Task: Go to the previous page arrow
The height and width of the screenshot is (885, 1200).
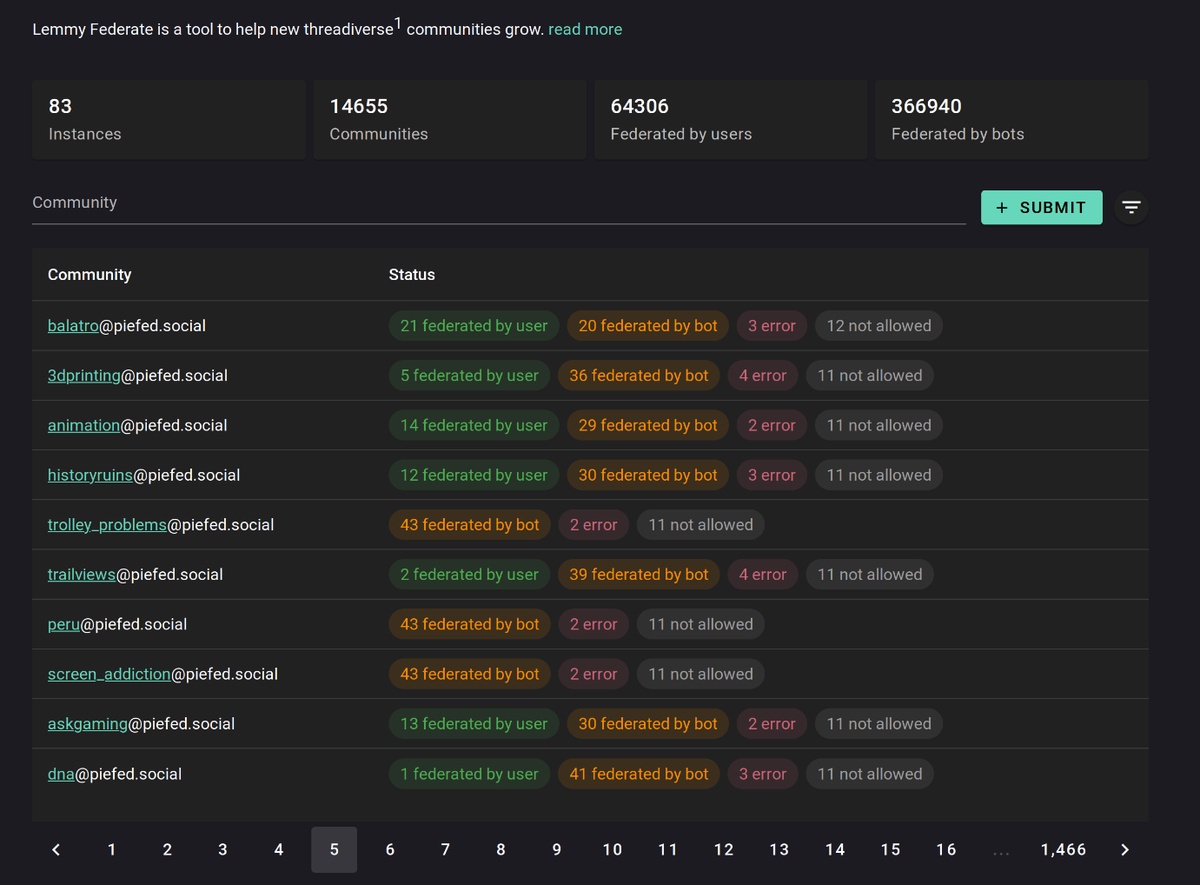Action: click(56, 849)
